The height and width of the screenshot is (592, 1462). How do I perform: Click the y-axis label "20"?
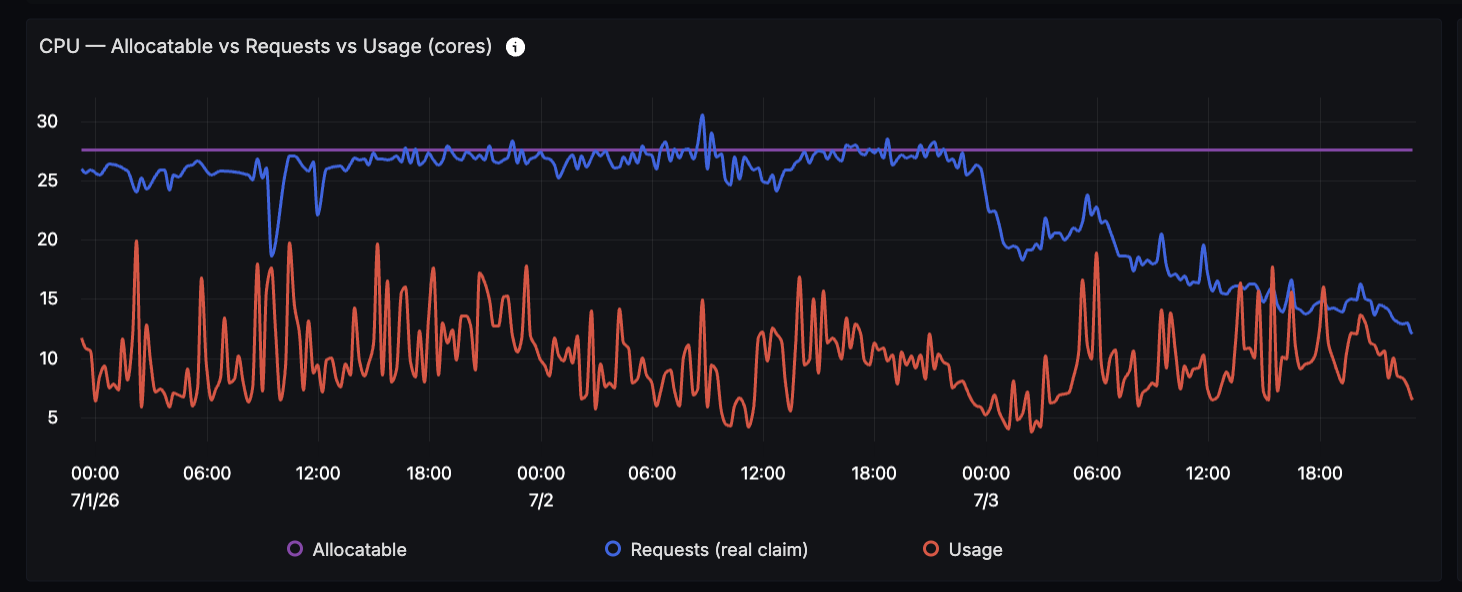pyautogui.click(x=48, y=240)
